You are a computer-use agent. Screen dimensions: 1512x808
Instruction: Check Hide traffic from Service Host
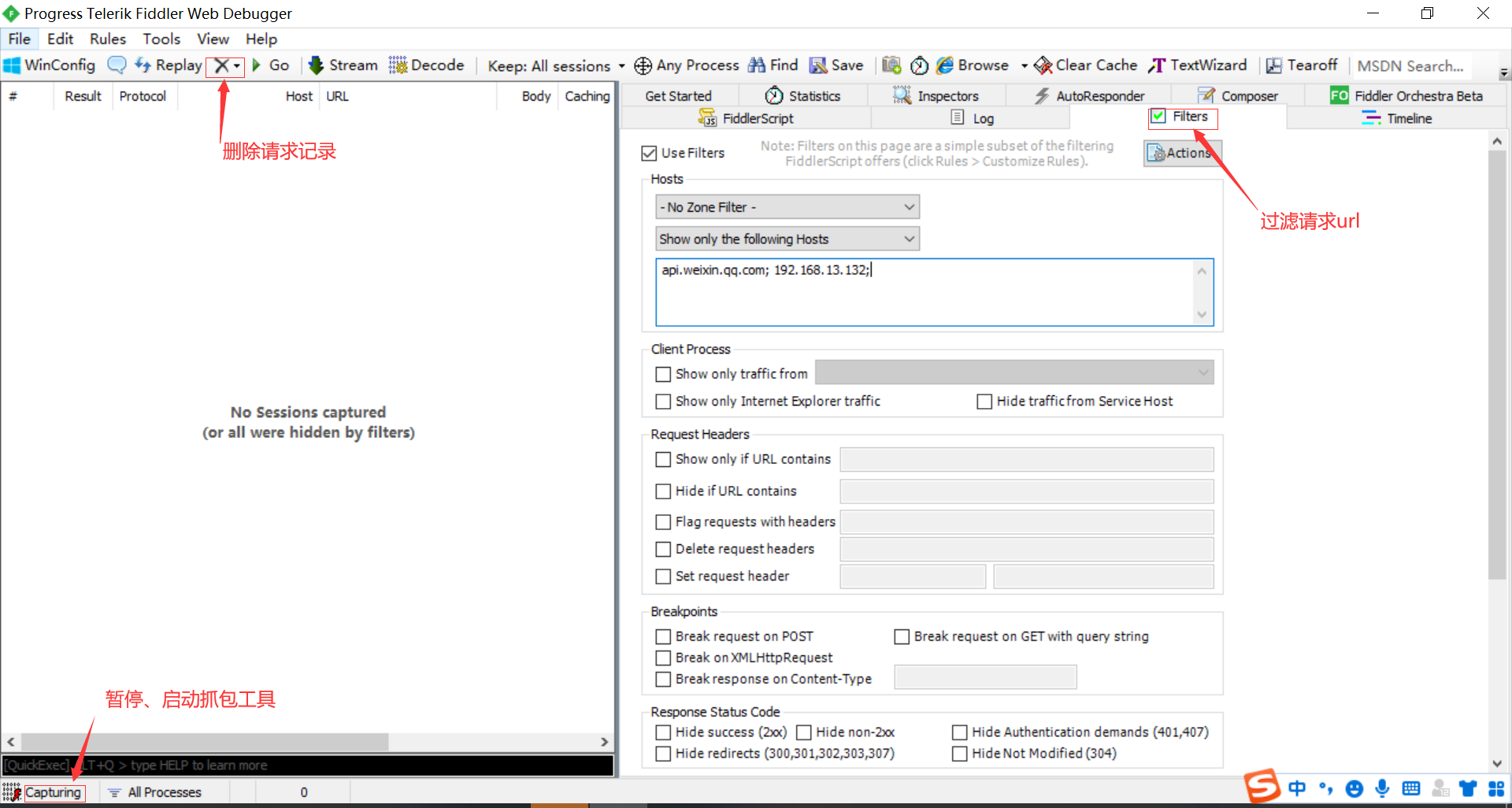click(x=984, y=402)
